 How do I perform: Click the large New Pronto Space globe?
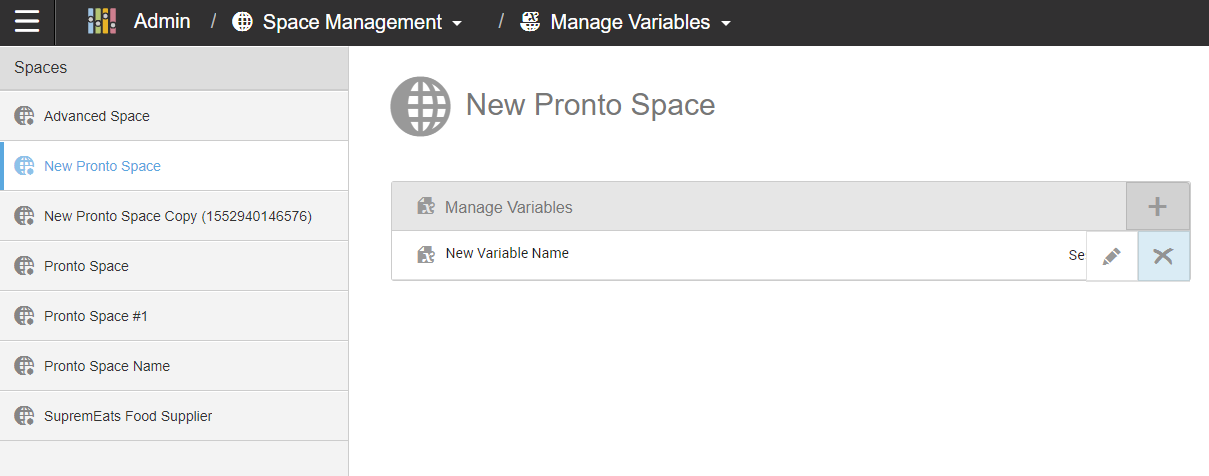420,106
